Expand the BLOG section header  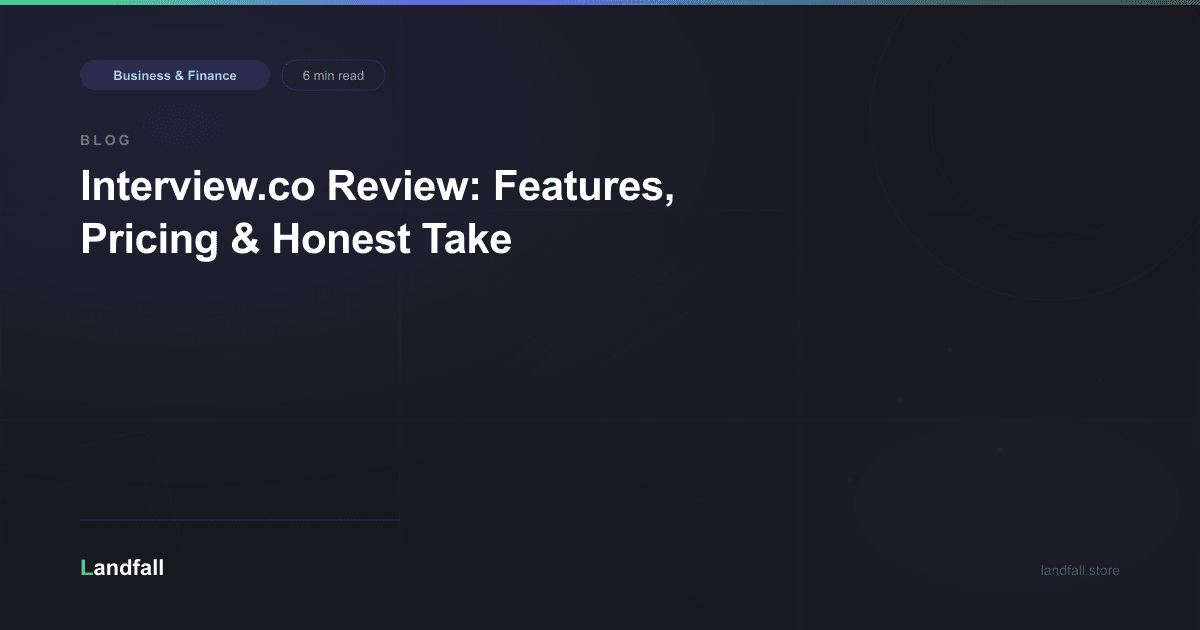click(105, 140)
